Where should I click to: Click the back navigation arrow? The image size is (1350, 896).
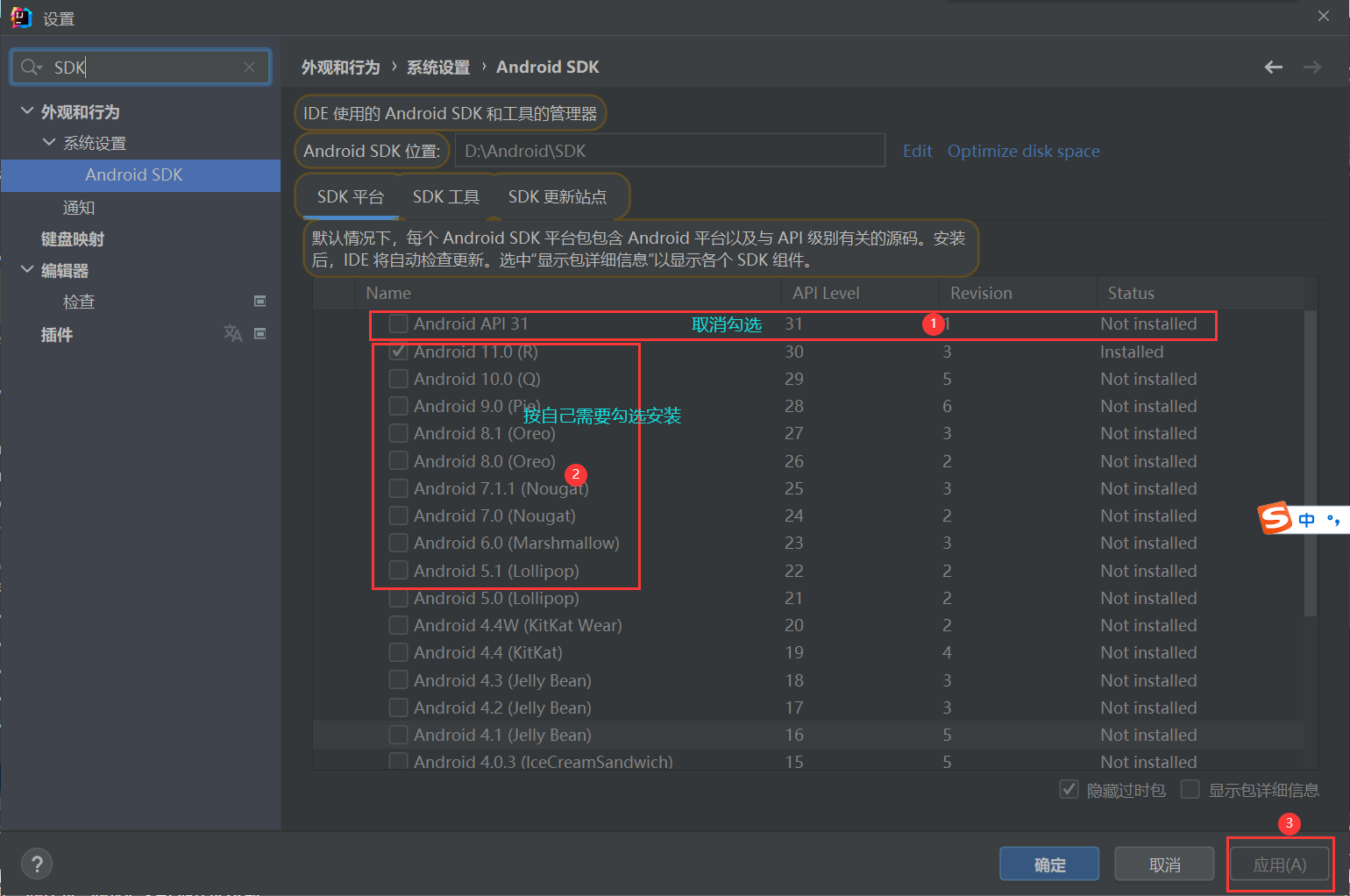(1273, 67)
